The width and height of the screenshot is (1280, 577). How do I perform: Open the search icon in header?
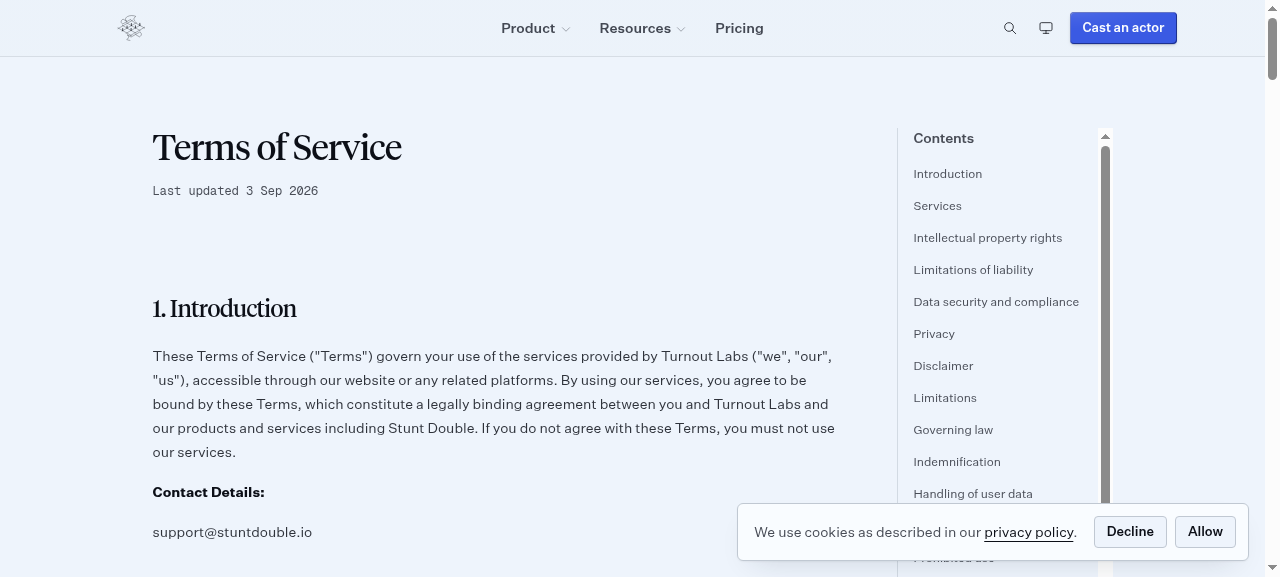pyautogui.click(x=1010, y=28)
